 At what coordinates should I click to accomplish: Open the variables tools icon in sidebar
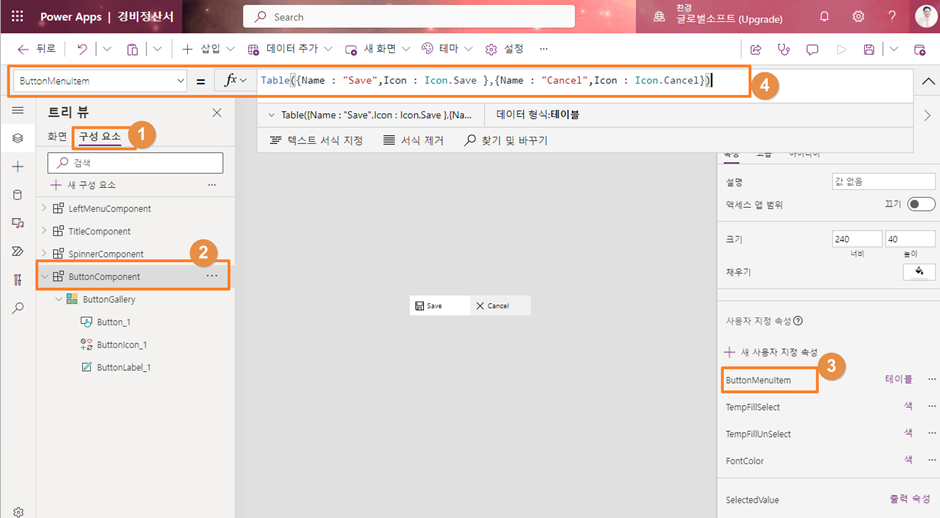18,279
